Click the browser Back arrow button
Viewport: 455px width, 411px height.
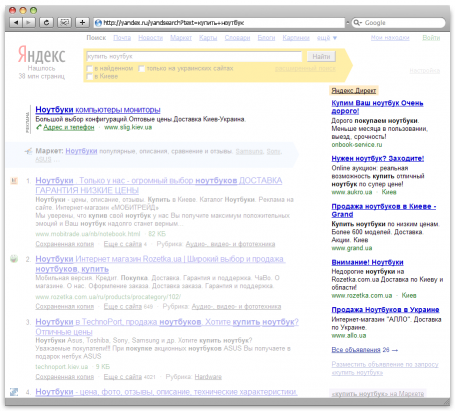(x=16, y=22)
